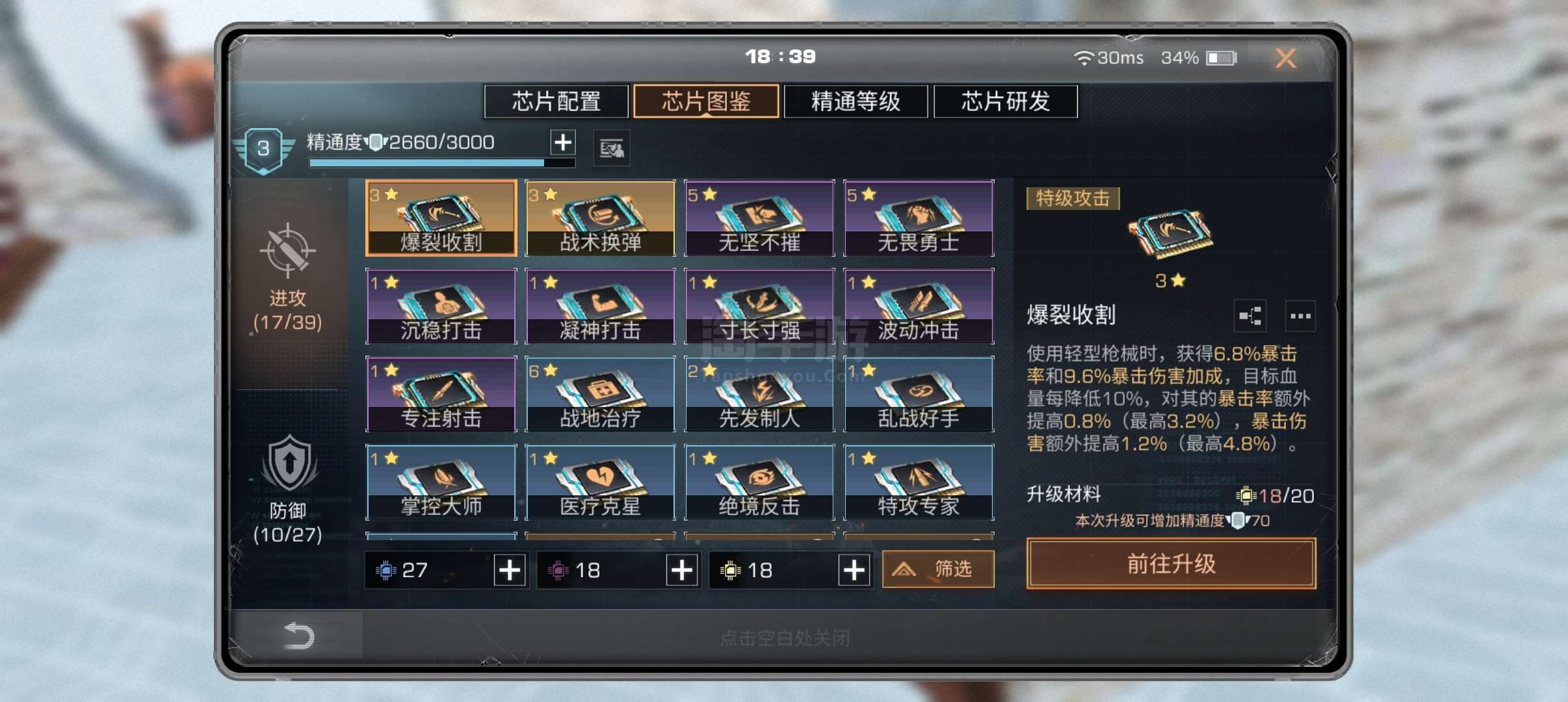
Task: Add mastery points with plus button
Action: pos(562,142)
